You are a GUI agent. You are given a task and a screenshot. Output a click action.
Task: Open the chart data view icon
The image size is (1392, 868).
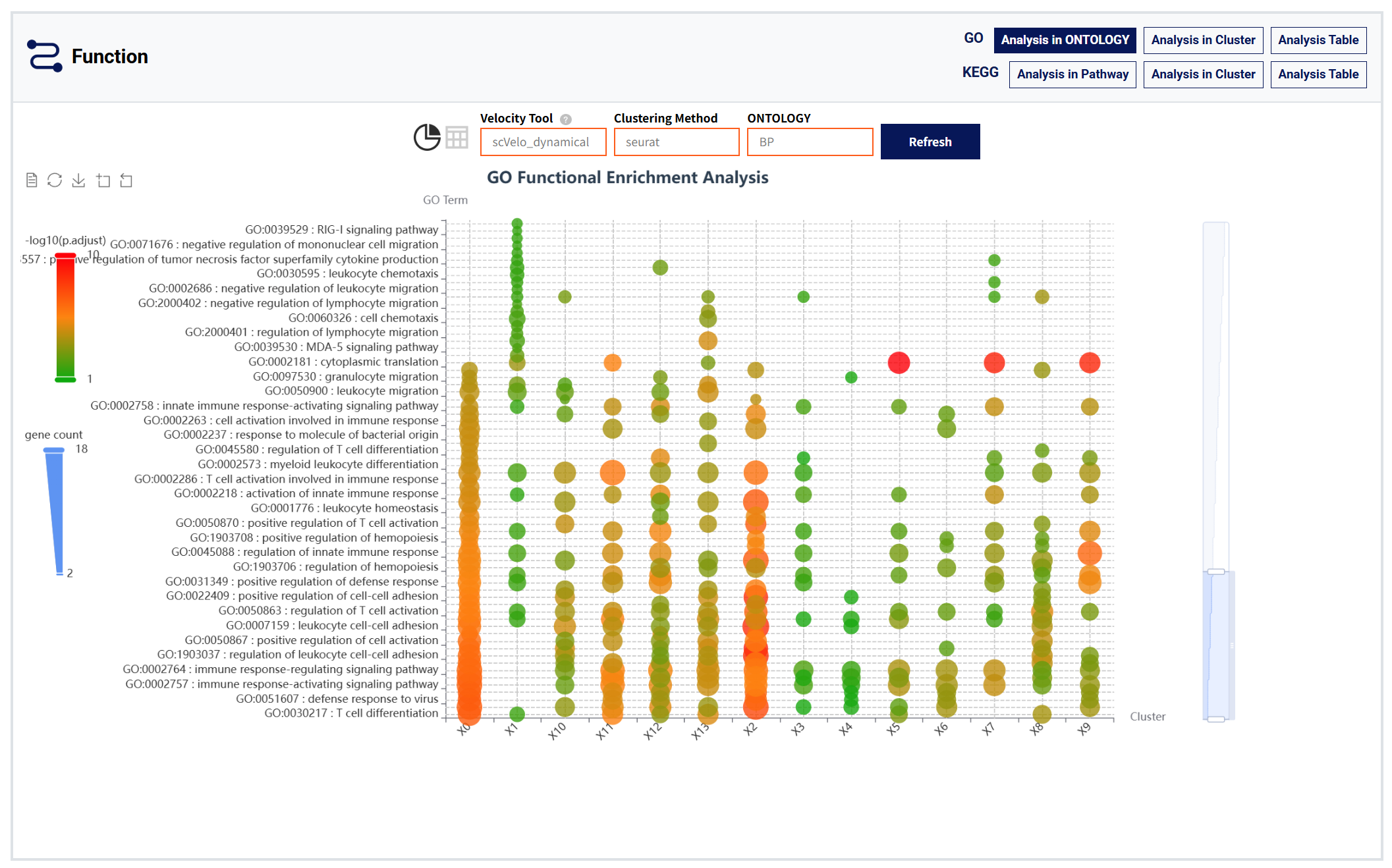coord(32,180)
